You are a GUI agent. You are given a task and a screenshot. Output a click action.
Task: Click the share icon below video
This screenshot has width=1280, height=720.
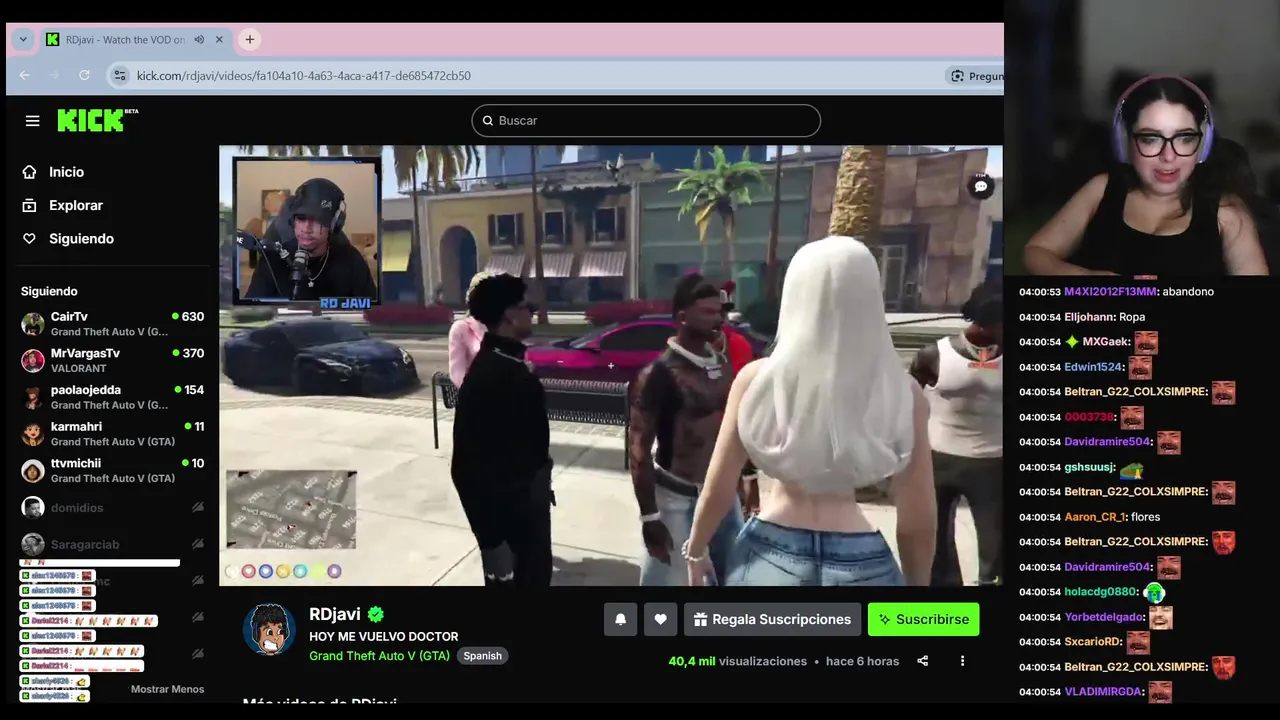[x=923, y=661]
